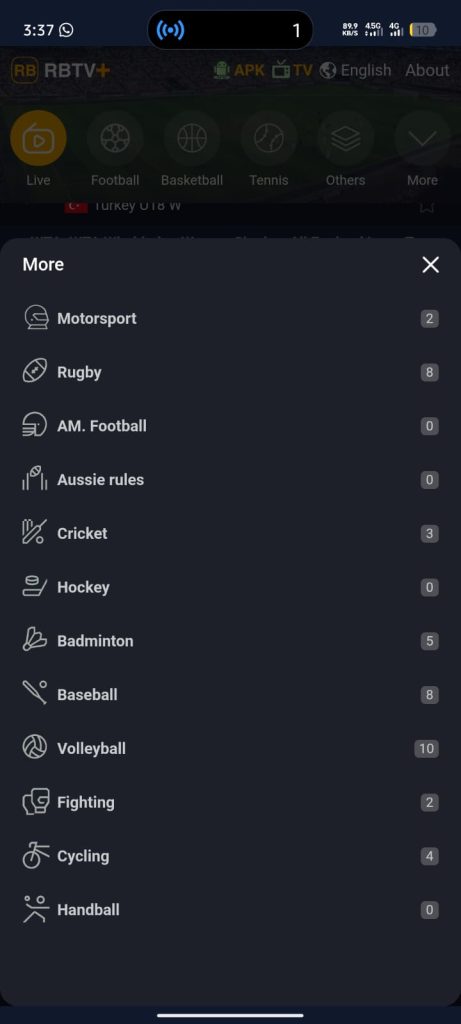Open the Fighting category
Image resolution: width=461 pixels, height=1024 pixels.
click(230, 802)
